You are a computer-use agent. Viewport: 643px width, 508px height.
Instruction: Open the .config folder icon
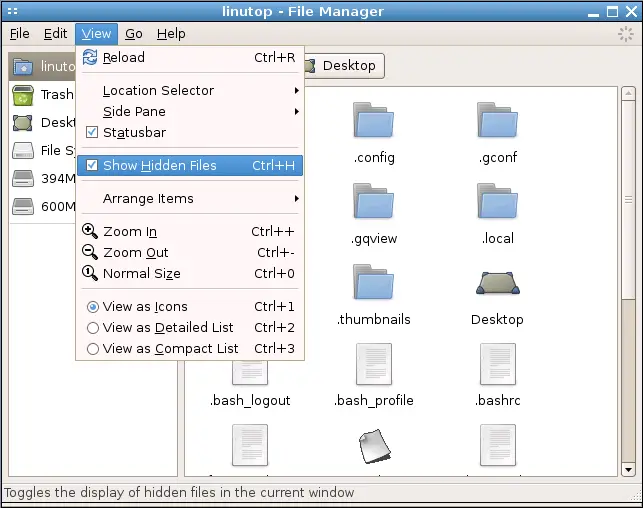pos(374,120)
